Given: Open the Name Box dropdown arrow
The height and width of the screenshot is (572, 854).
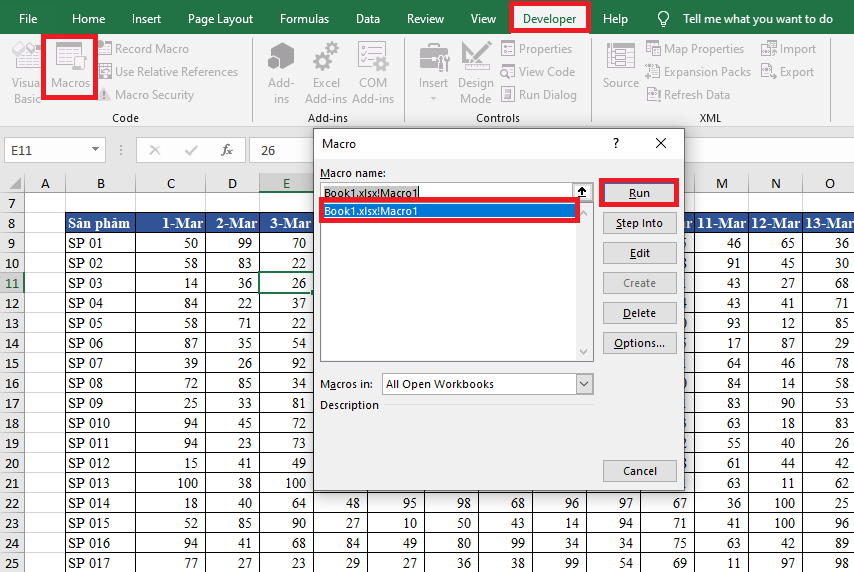Looking at the screenshot, I should (96, 150).
